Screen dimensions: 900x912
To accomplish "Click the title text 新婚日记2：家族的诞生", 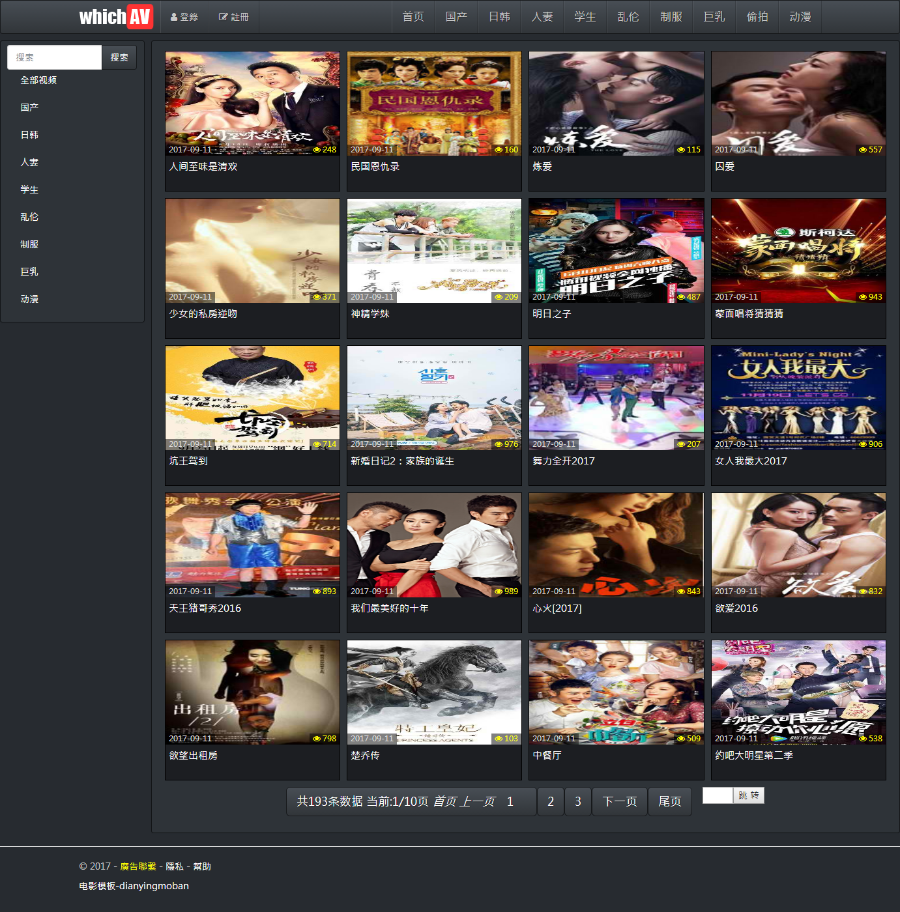I will tap(402, 461).
